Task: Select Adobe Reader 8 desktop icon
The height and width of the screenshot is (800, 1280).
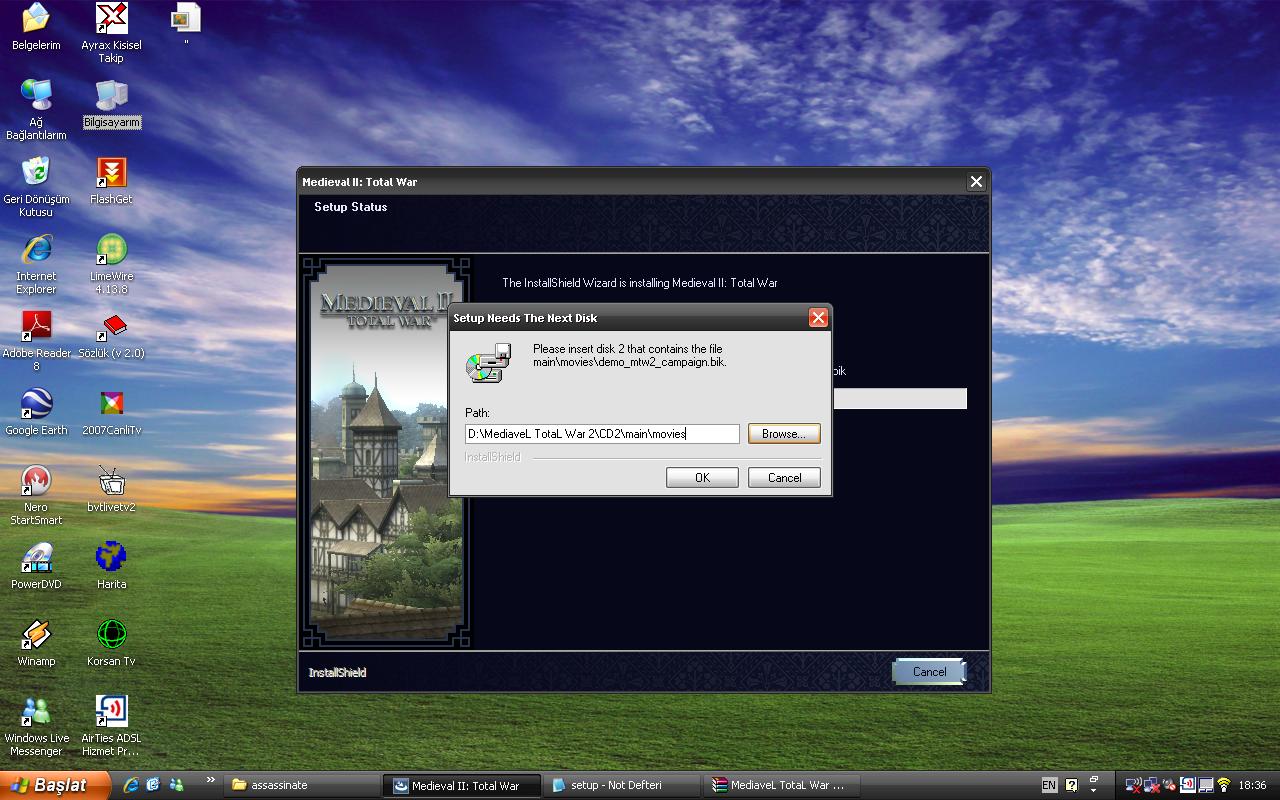Action: click(36, 341)
